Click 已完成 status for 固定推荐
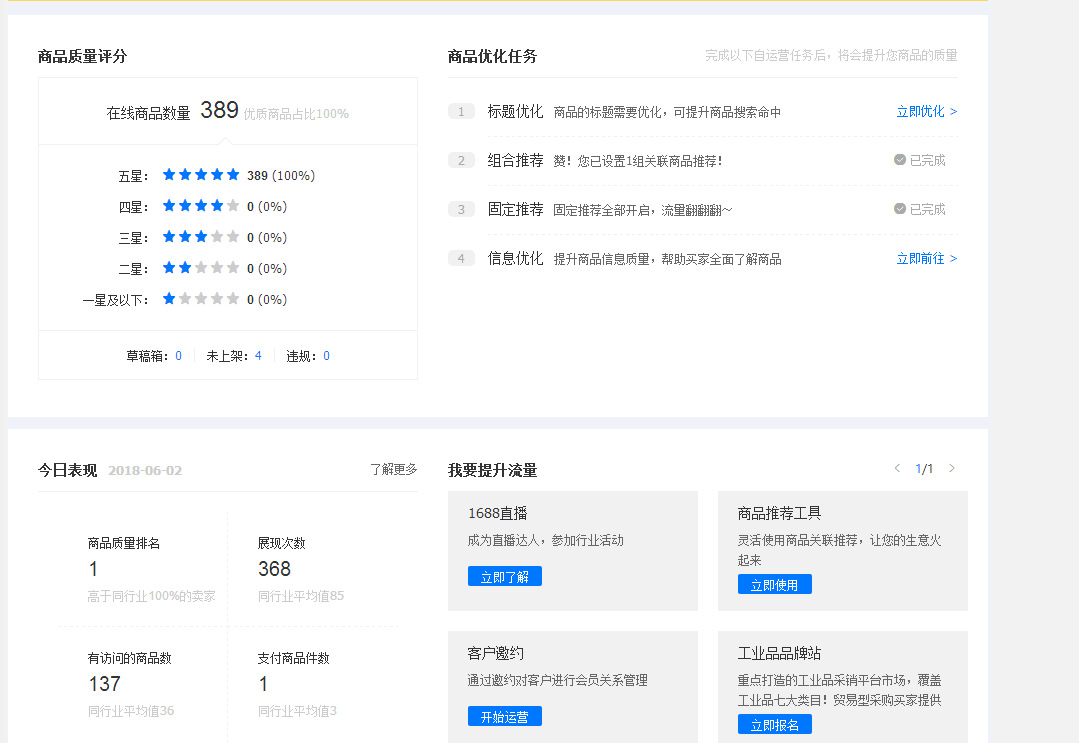Viewport: 1079px width, 743px height. [928, 209]
